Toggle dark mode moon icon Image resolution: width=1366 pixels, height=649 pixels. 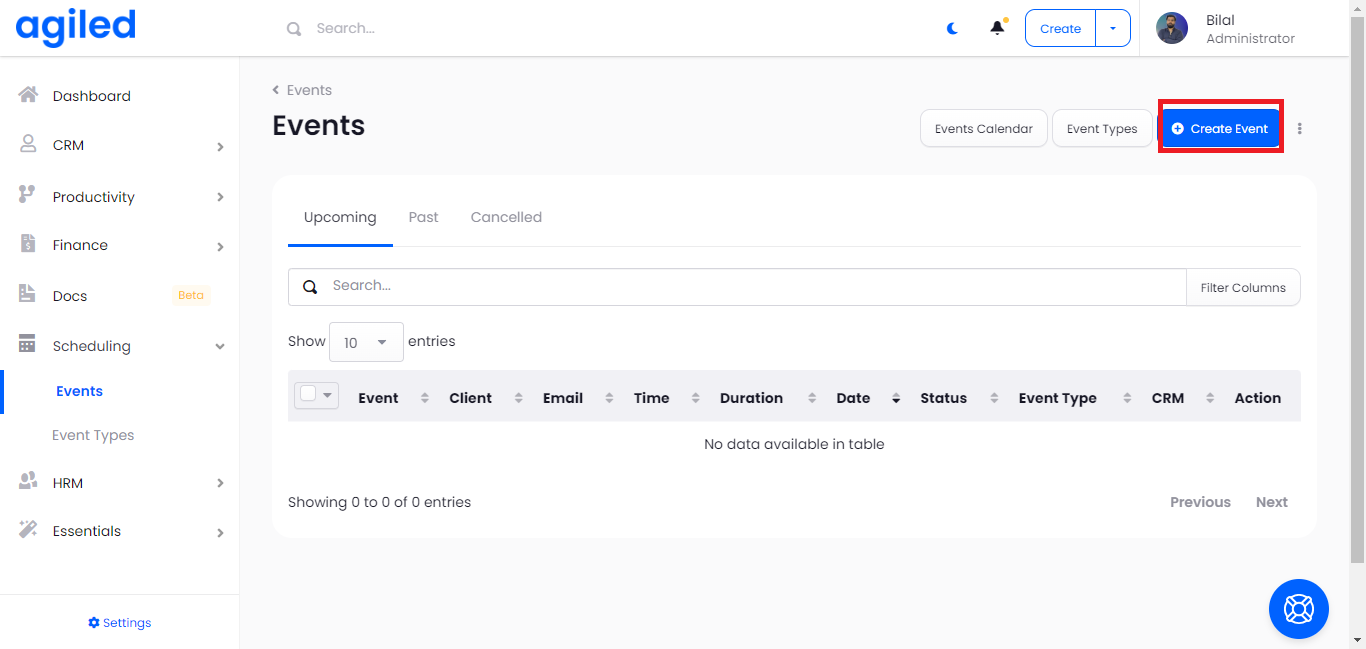[x=952, y=28]
